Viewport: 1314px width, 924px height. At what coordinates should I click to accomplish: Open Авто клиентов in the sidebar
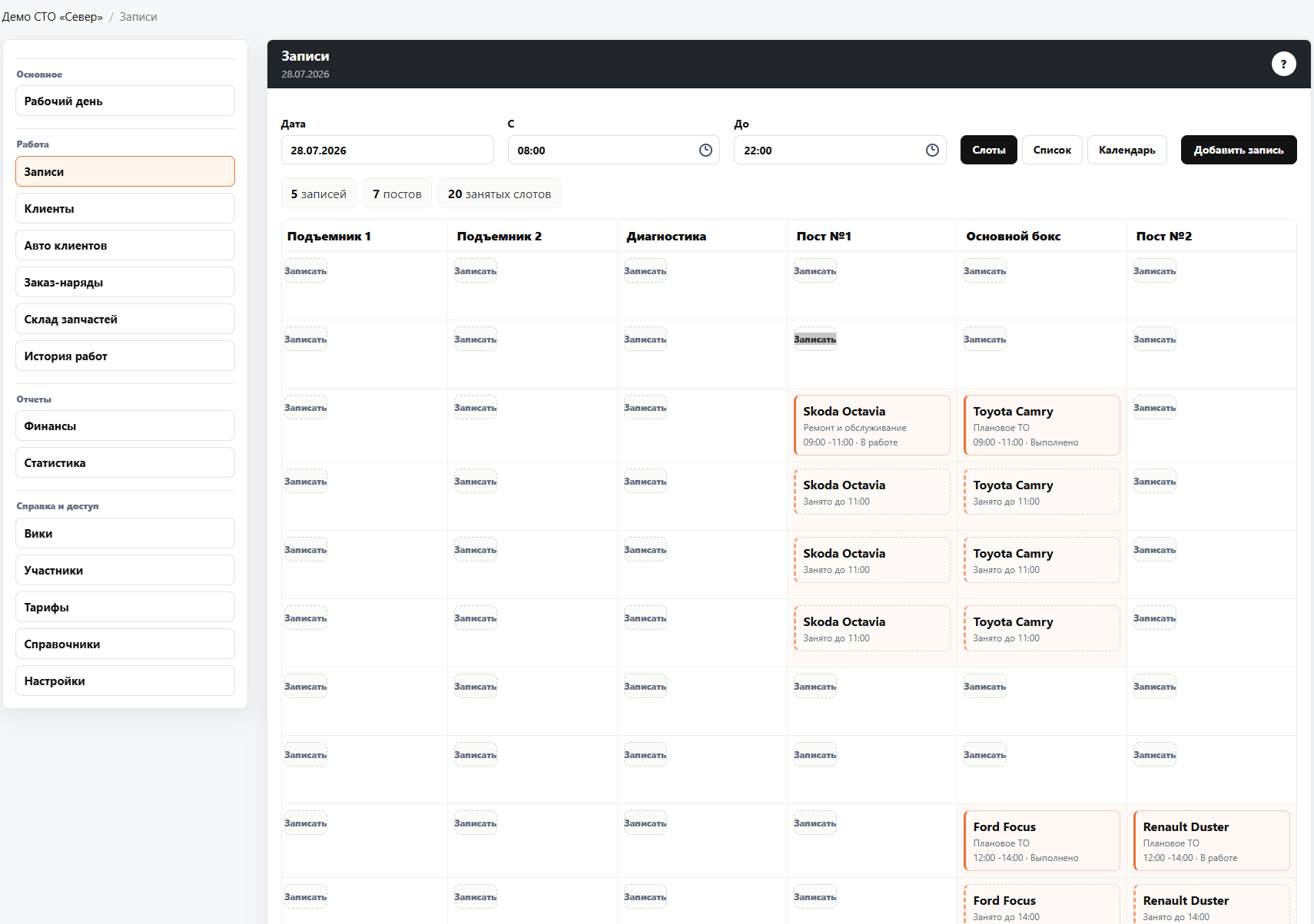click(125, 245)
